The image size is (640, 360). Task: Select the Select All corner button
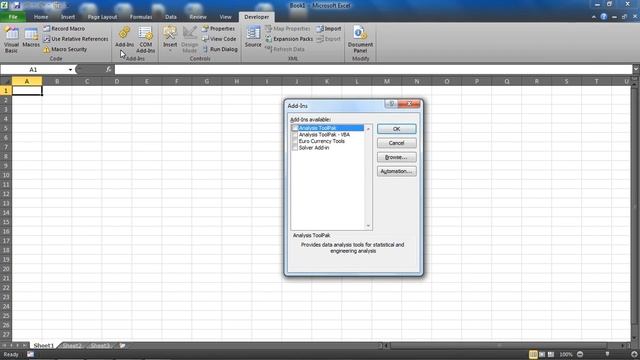[6, 81]
